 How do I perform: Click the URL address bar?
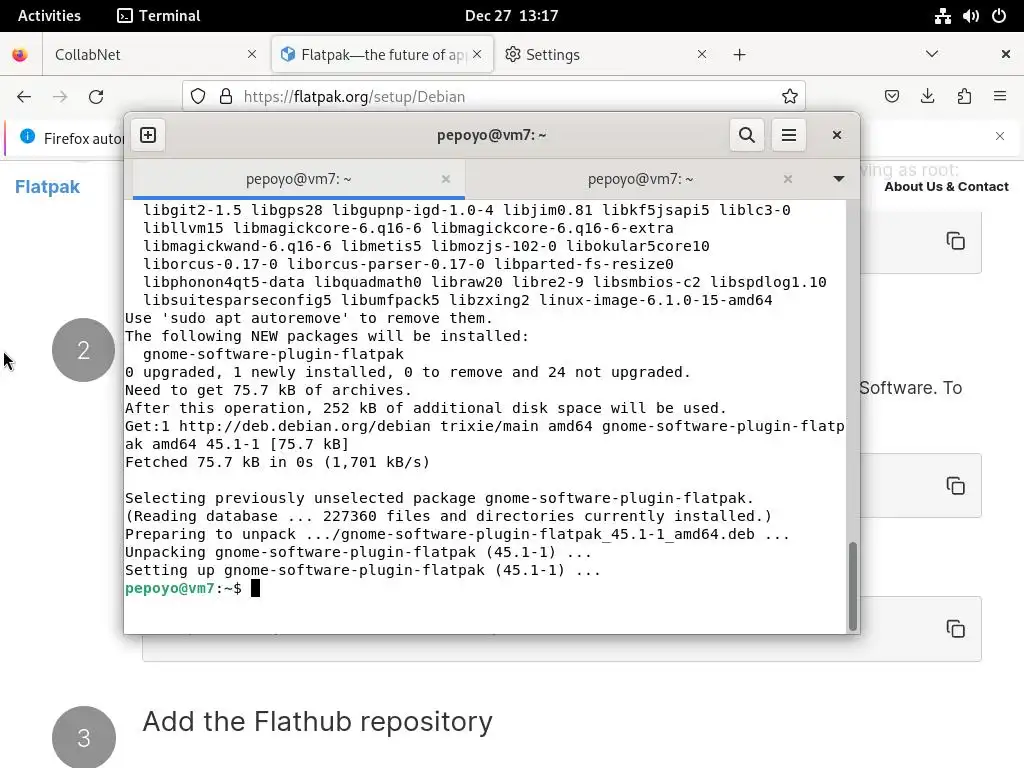coord(493,97)
